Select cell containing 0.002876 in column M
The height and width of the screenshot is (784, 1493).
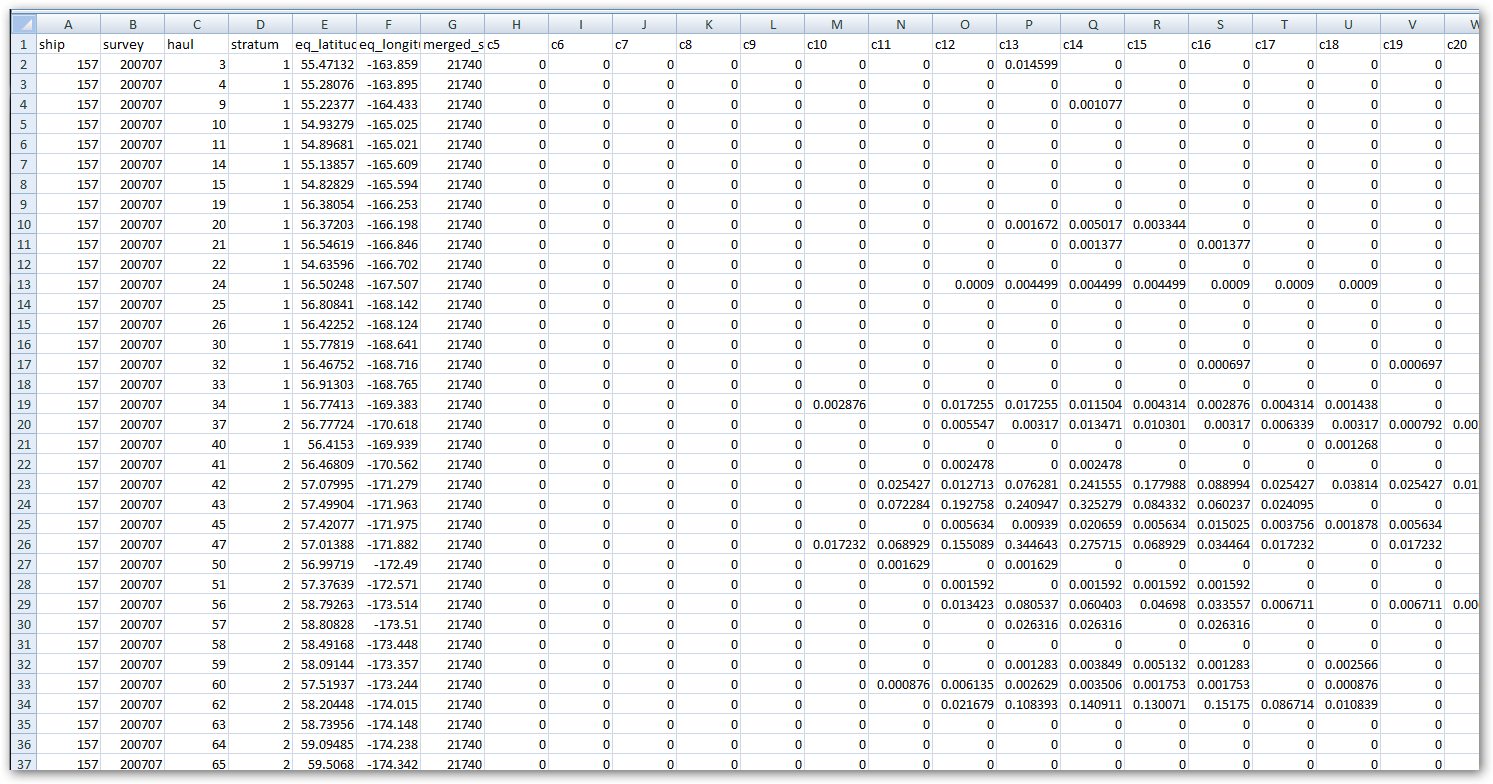(836, 404)
